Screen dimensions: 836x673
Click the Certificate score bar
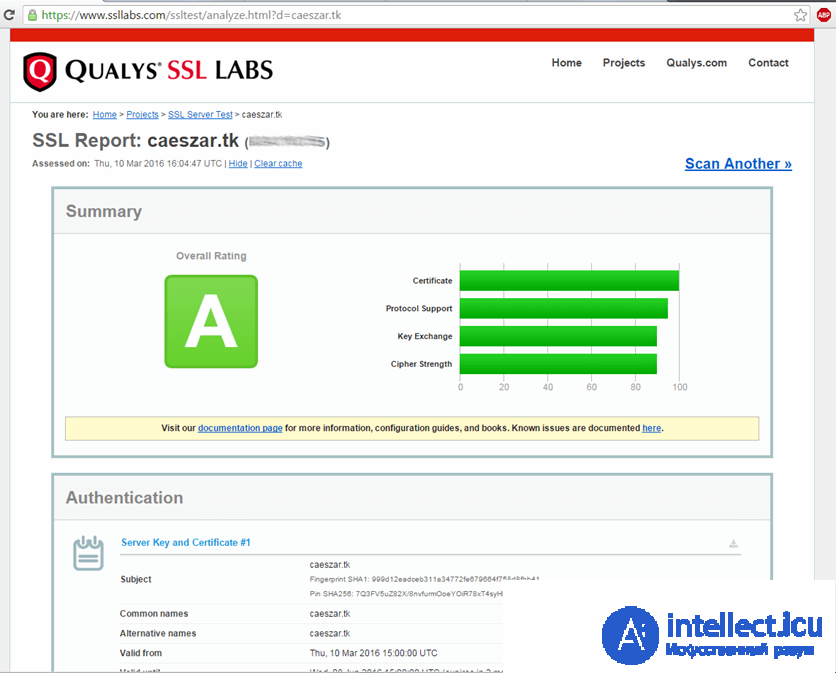(x=569, y=281)
